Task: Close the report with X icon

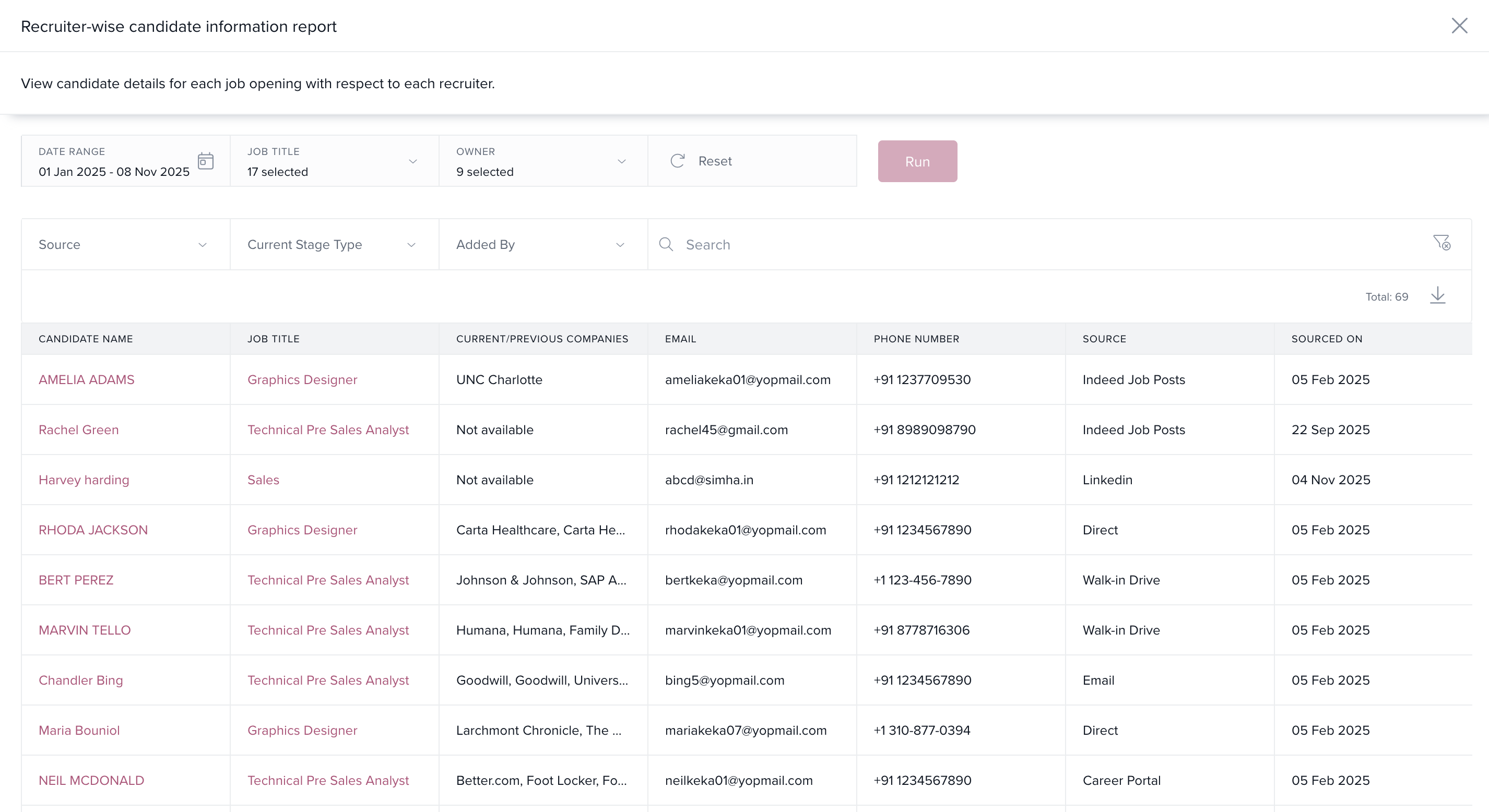Action: (x=1459, y=26)
